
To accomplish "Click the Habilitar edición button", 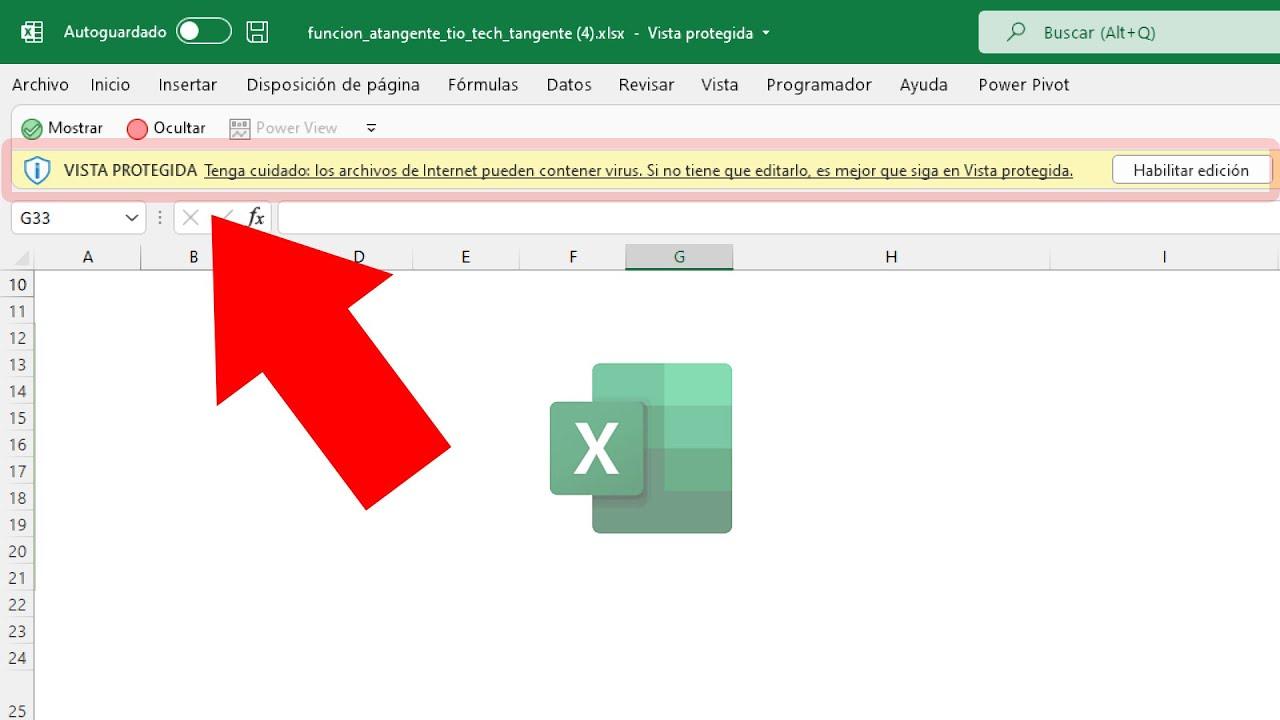I will [x=1190, y=170].
